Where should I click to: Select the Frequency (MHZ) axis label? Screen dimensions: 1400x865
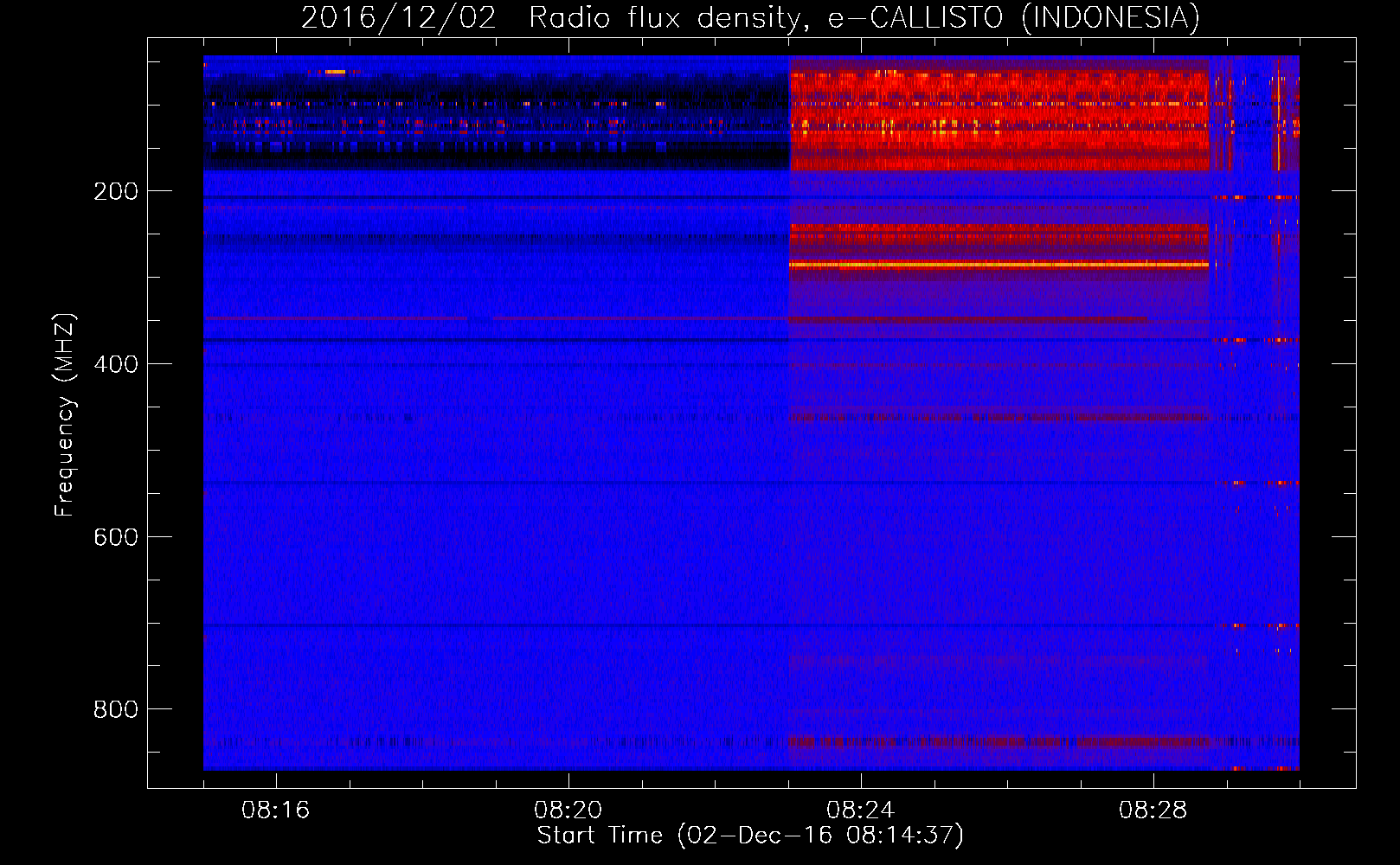pyautogui.click(x=65, y=415)
